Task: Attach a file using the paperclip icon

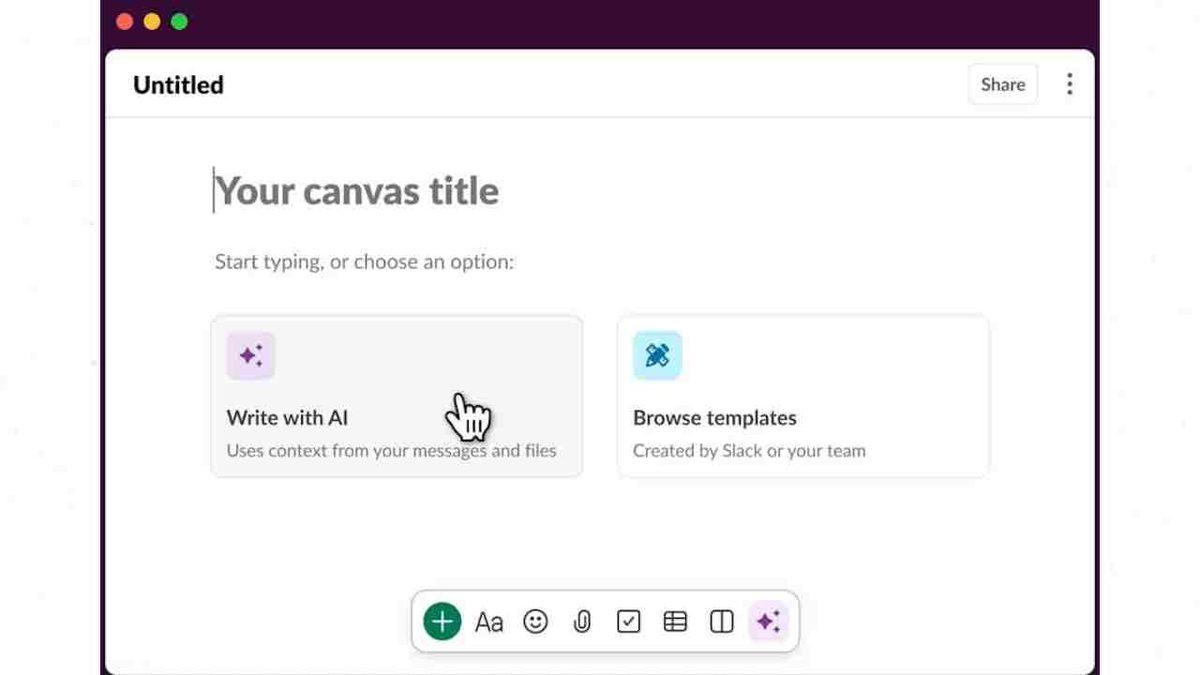Action: [582, 621]
